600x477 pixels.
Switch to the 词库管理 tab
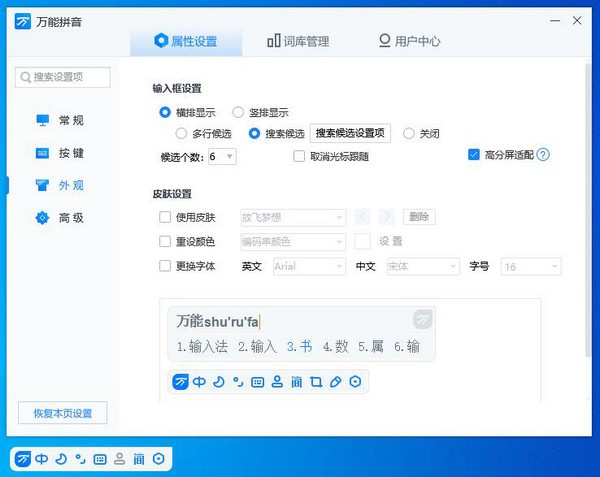(298, 41)
